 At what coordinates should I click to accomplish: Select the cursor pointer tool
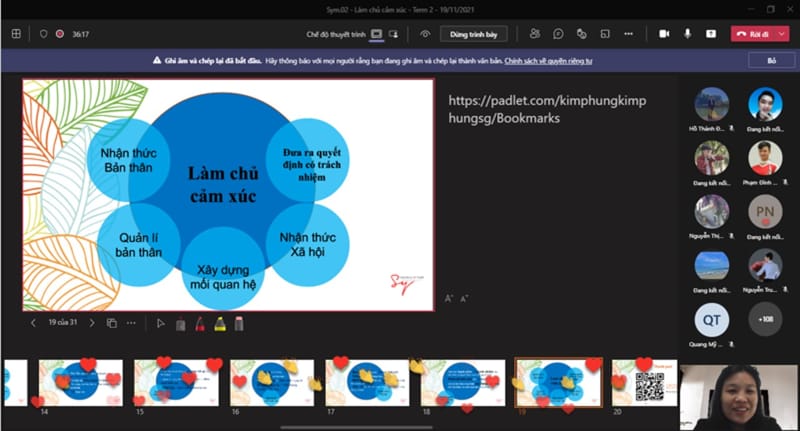160,324
